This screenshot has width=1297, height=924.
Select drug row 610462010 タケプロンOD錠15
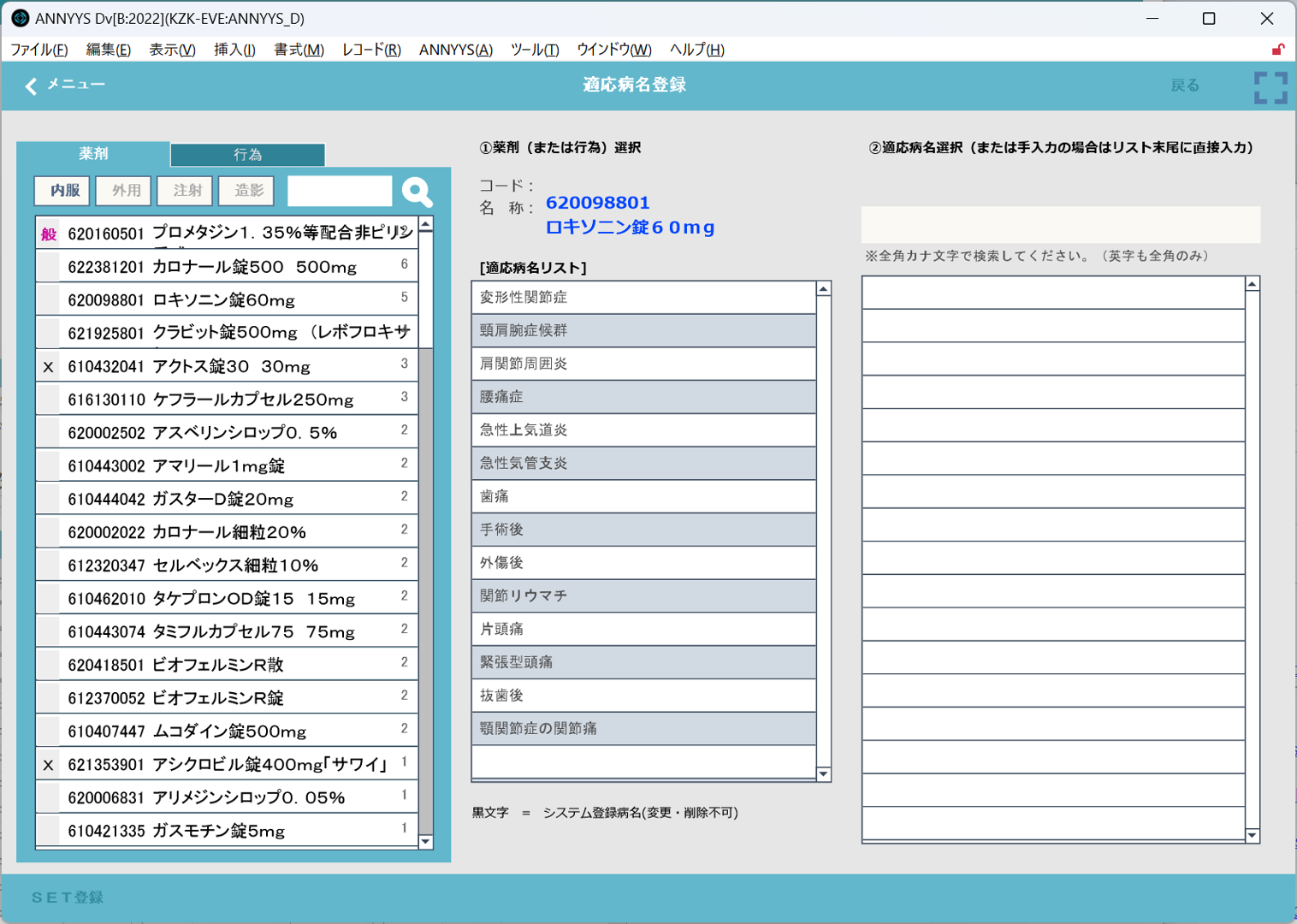(x=227, y=599)
